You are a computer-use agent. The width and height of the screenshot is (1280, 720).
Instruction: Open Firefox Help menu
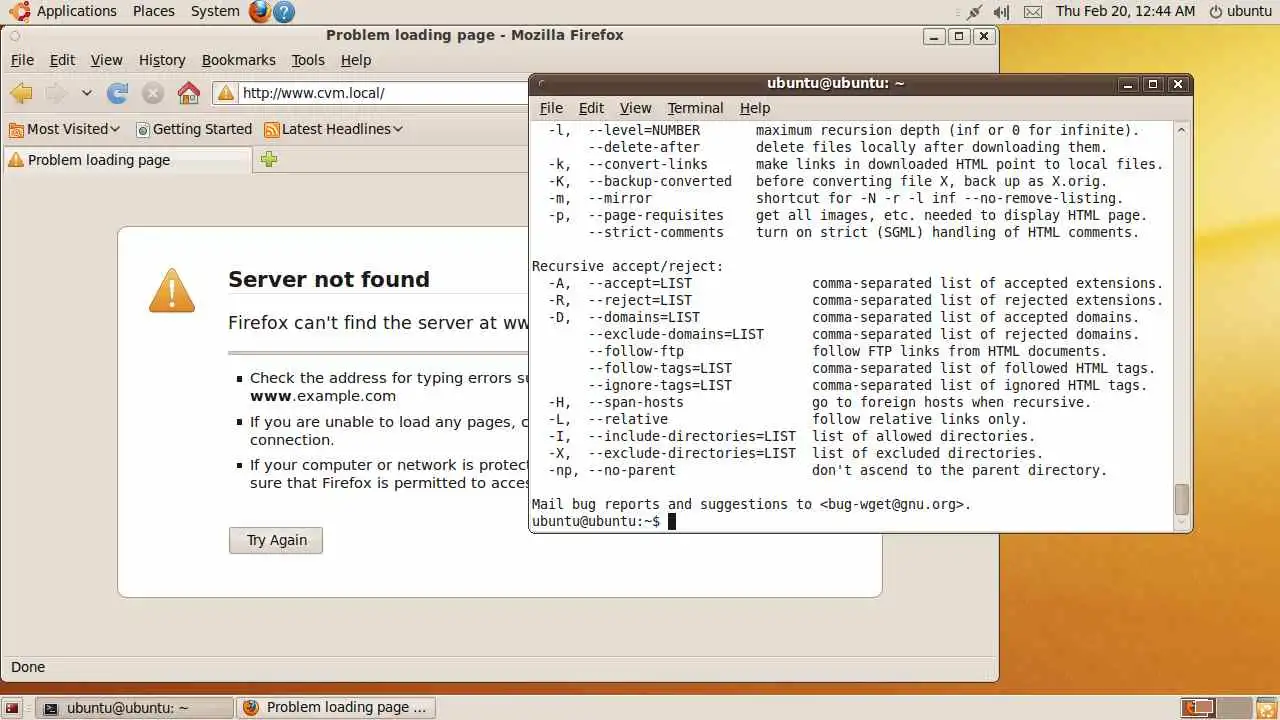point(356,60)
